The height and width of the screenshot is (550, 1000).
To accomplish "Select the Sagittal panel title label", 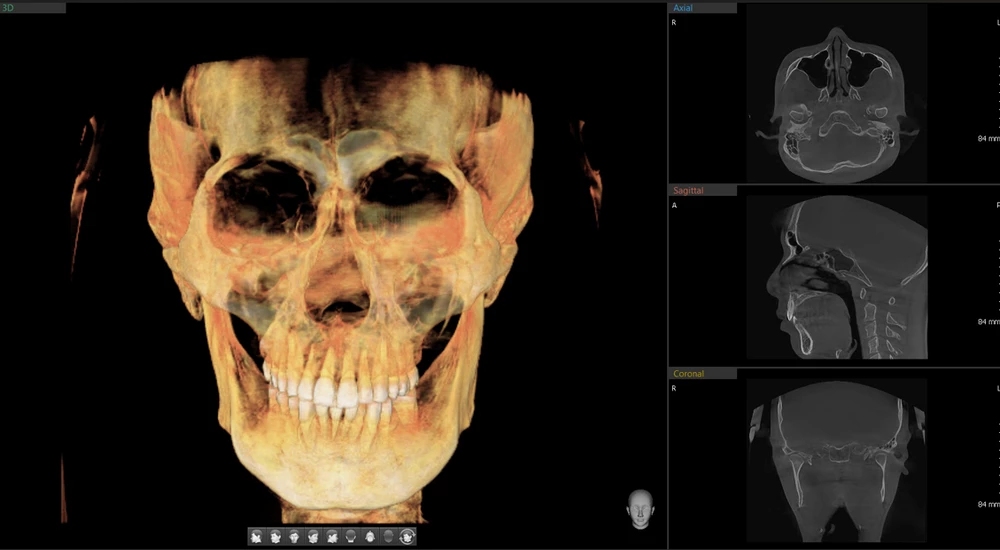I will pyautogui.click(x=688, y=190).
